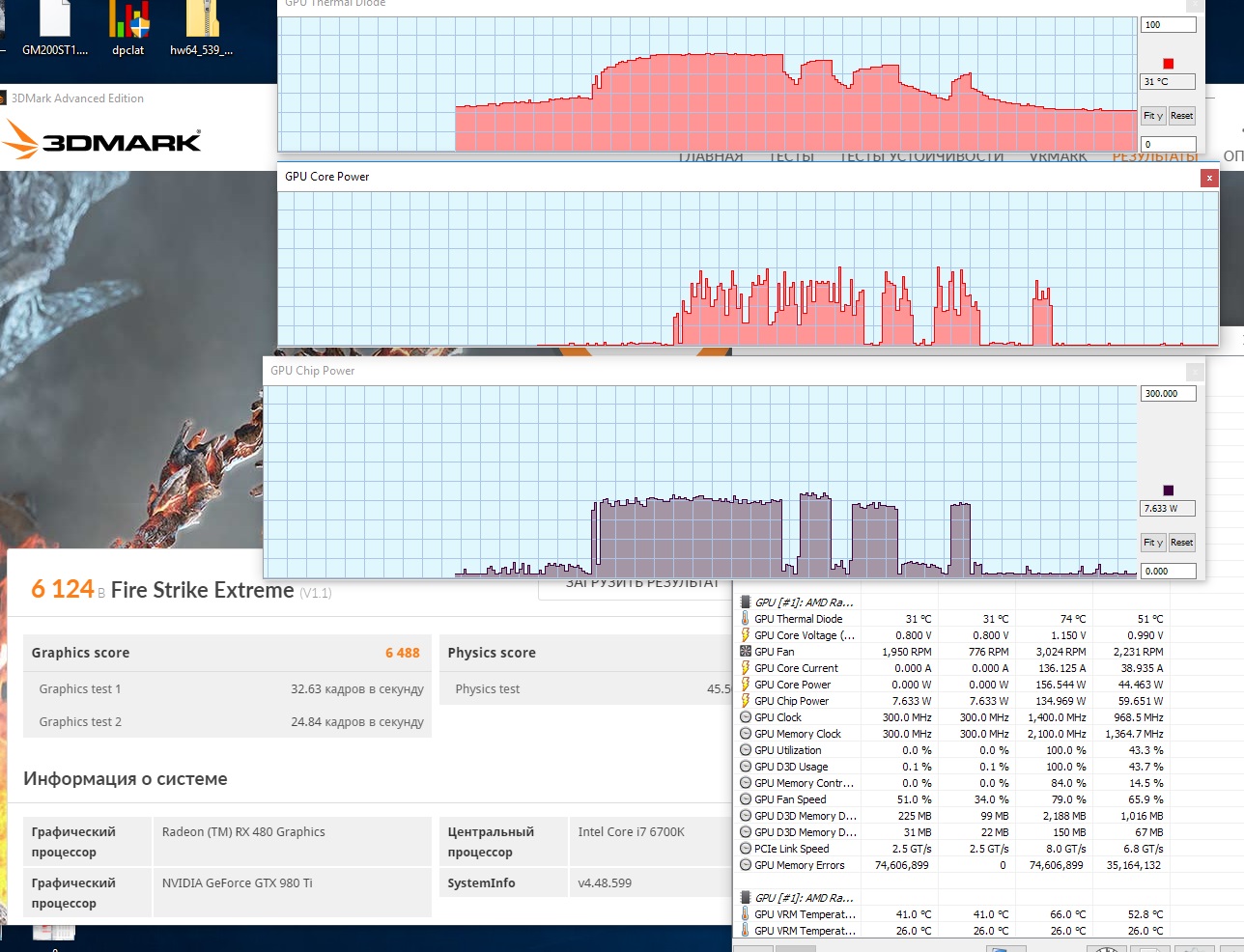This screenshot has width=1244, height=952.
Task: Click the Intel Core i7 6700K entry
Action: click(x=632, y=832)
